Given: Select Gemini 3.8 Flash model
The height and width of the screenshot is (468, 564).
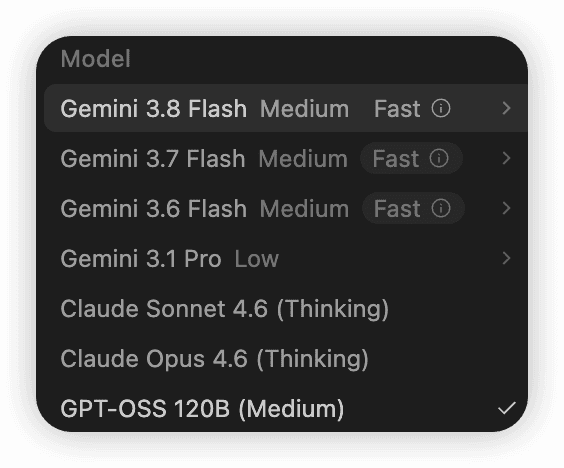Looking at the screenshot, I should [286, 108].
